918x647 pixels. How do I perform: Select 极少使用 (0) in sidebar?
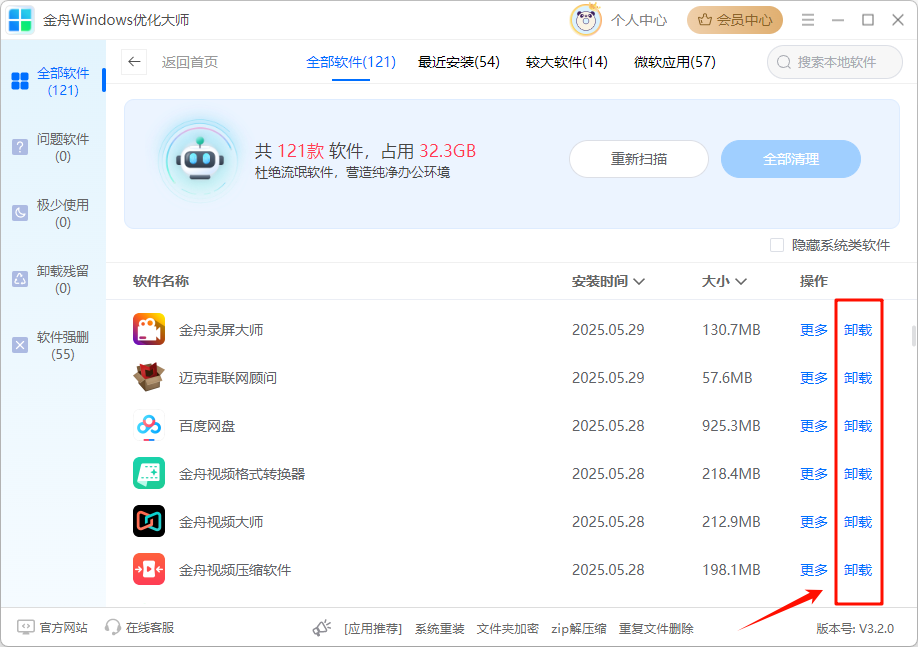53,214
